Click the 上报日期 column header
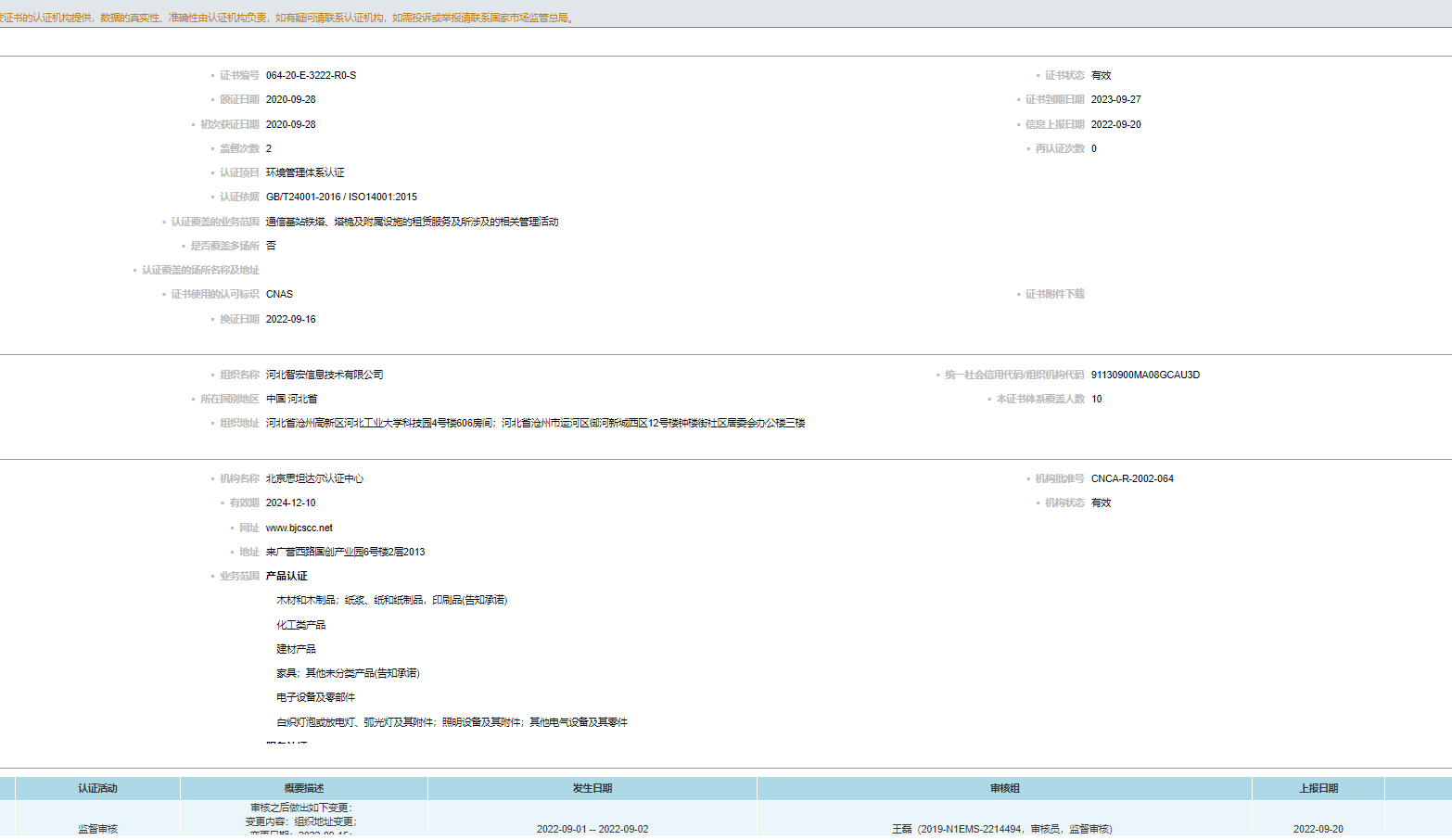The width and height of the screenshot is (1452, 840). coord(1318,788)
